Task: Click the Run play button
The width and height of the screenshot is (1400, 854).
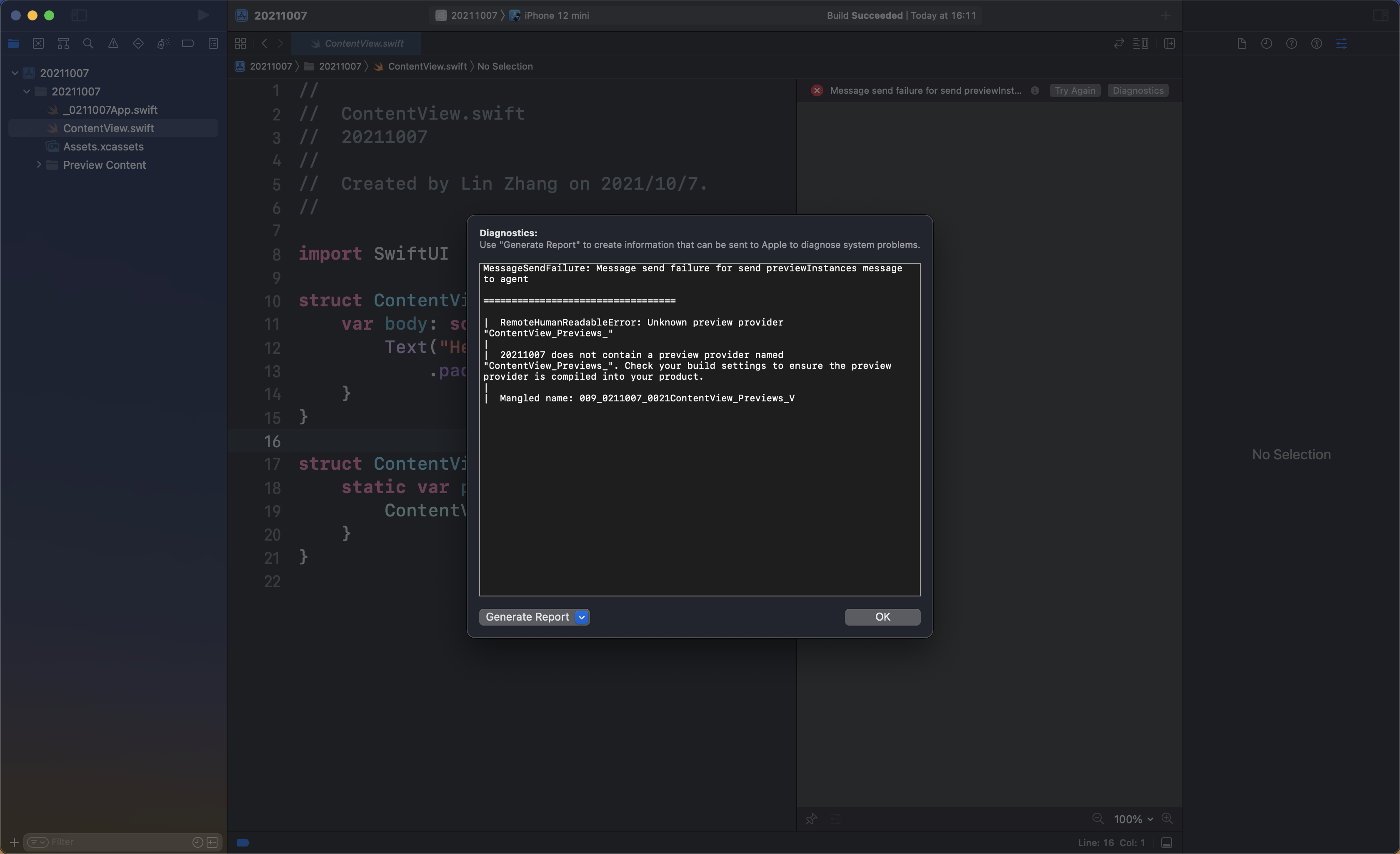Action: point(203,15)
